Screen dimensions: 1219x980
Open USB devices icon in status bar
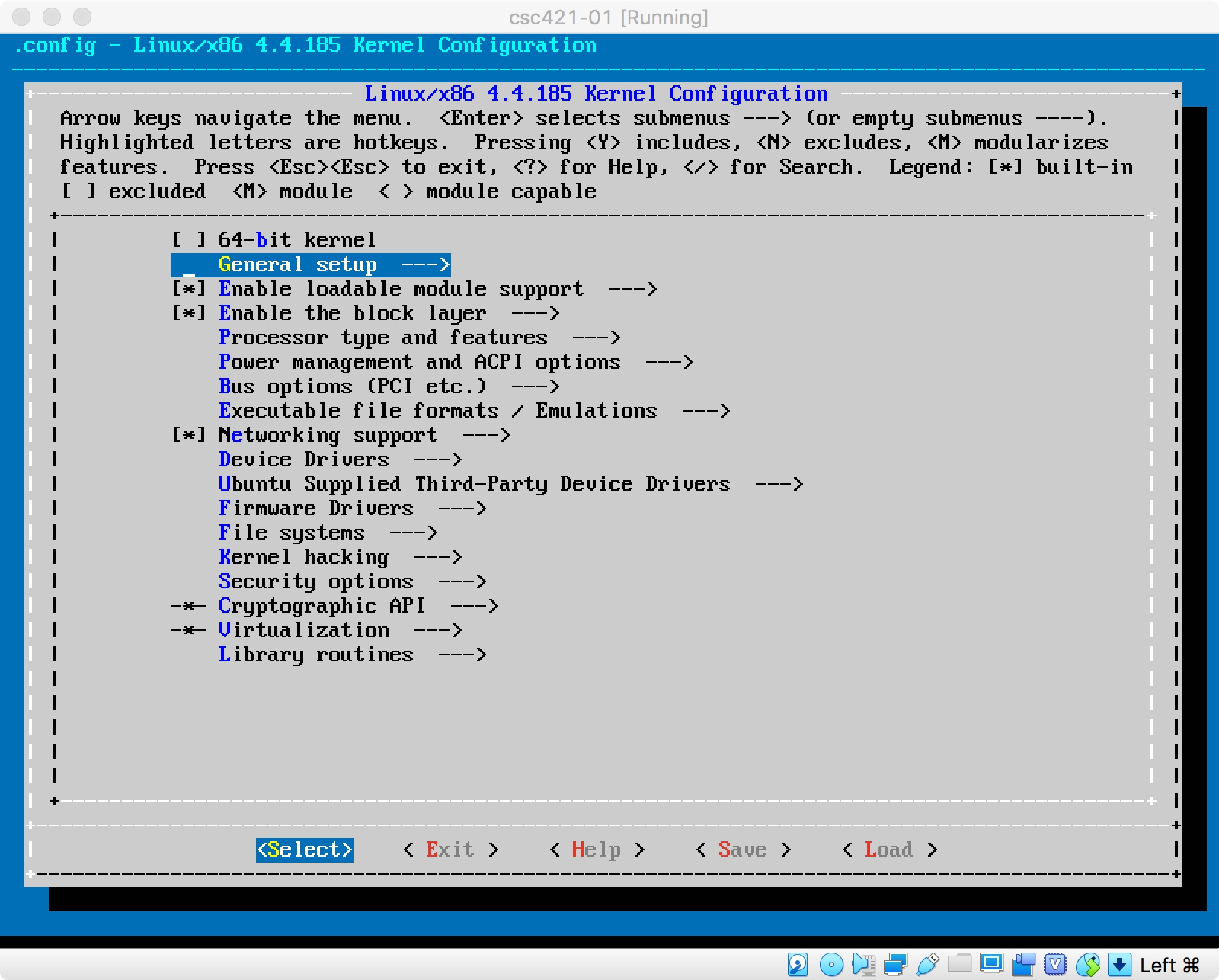pos(927,964)
